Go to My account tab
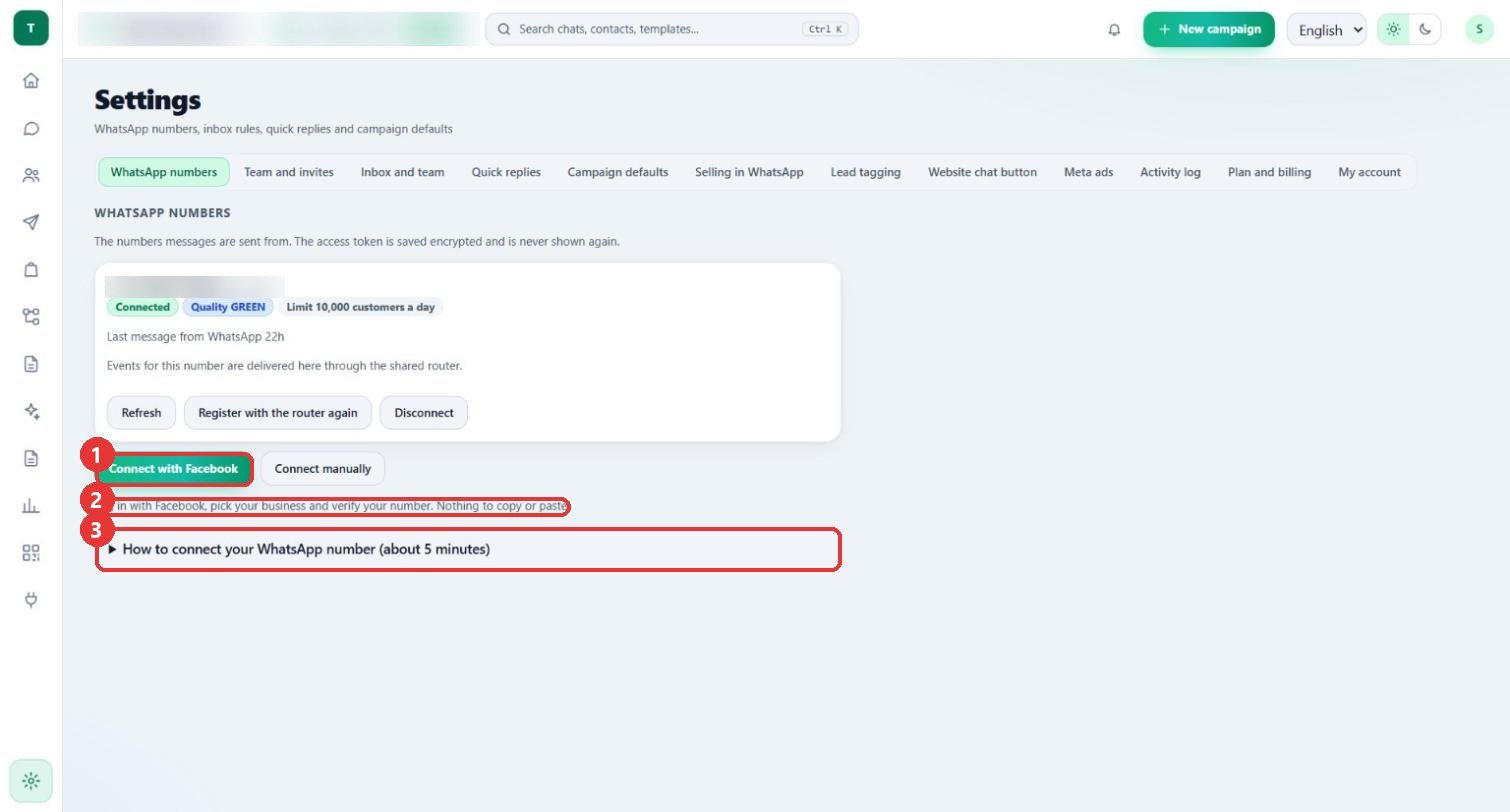 [x=1369, y=172]
